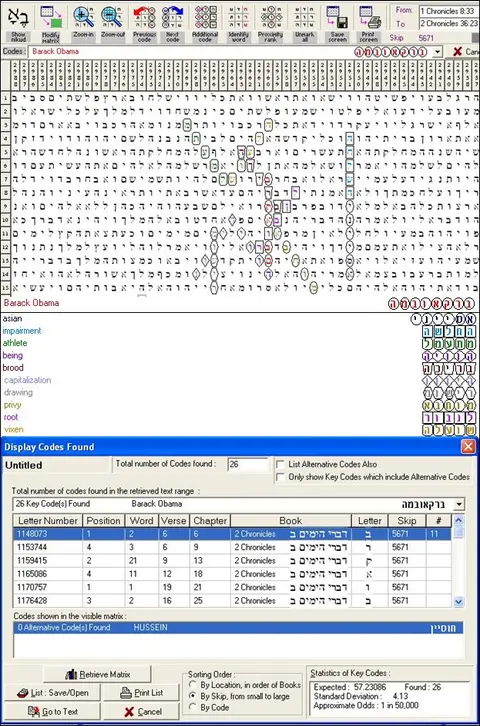Viewport: 480px width, 726px height.
Task: Click the 'vixen' term in the list
Action: coord(13,429)
